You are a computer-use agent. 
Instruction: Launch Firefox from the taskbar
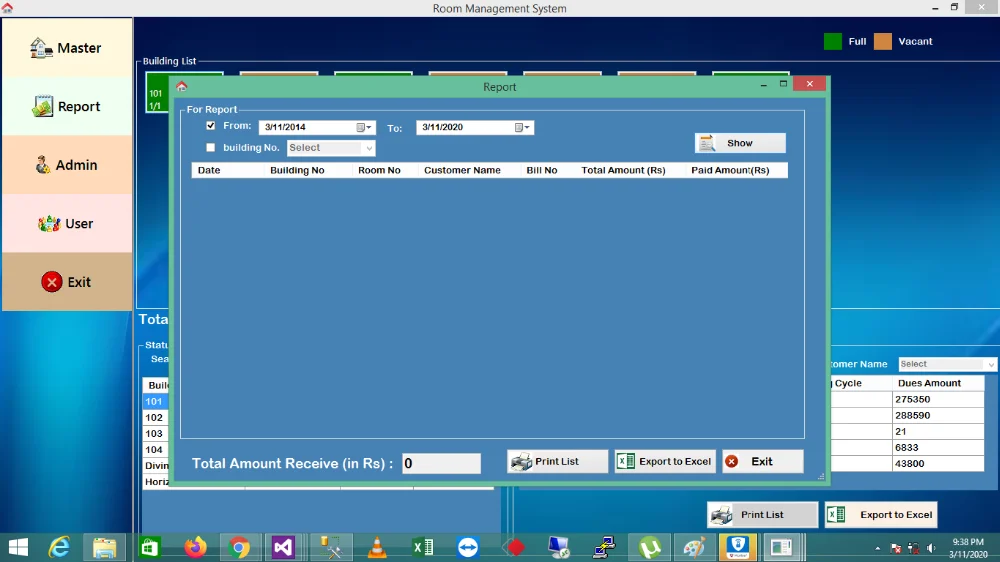tap(195, 547)
